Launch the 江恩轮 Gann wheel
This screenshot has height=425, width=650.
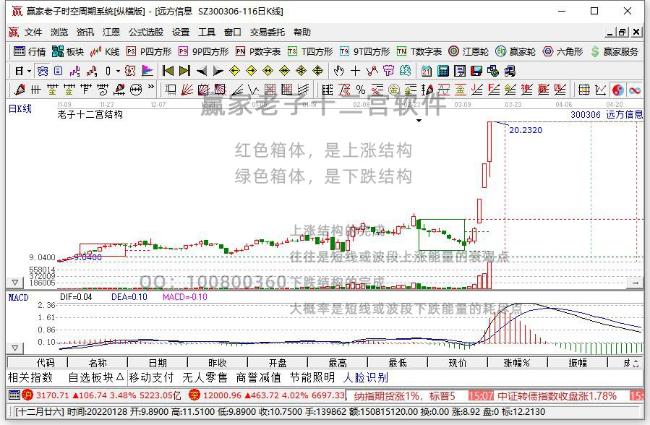point(468,51)
